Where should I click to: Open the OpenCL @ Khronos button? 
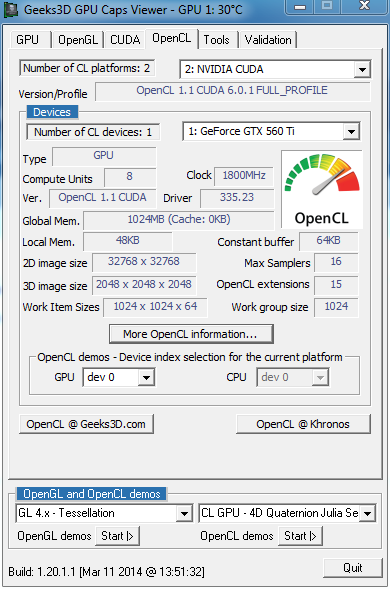pyautogui.click(x=303, y=424)
